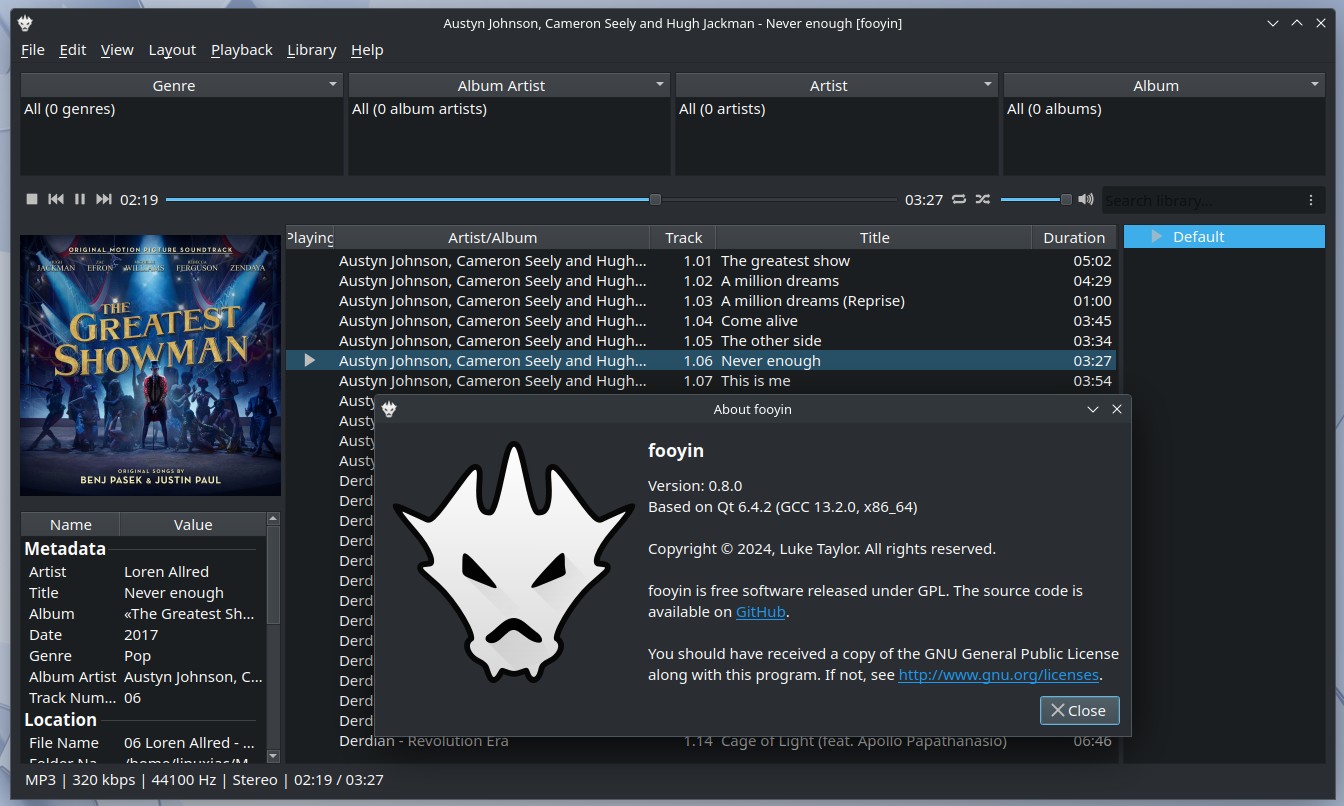Select track This is me
The image size is (1344, 806).
(x=700, y=381)
